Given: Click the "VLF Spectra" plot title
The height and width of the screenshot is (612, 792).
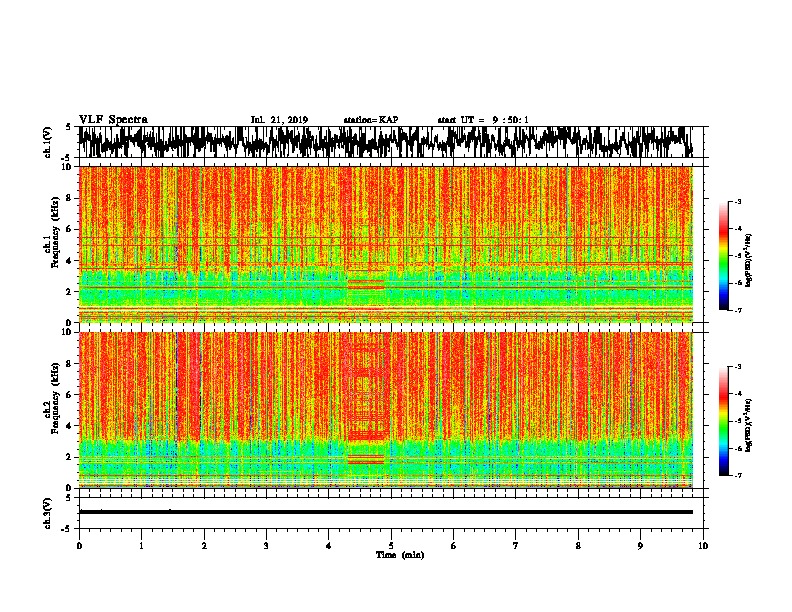Looking at the screenshot, I should tap(113, 120).
